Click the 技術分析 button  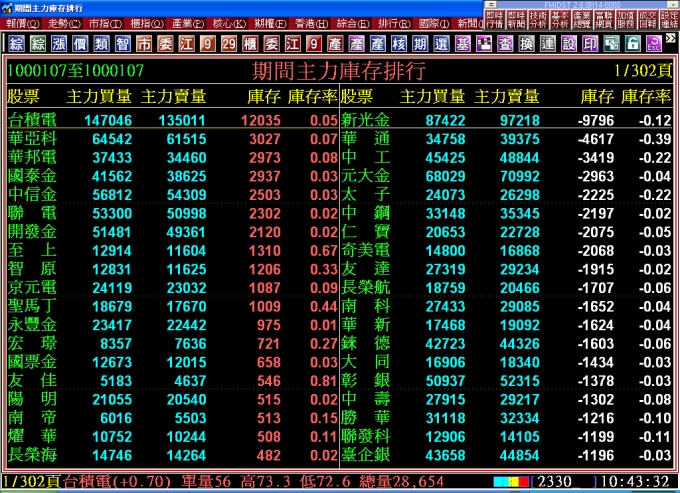pos(538,20)
